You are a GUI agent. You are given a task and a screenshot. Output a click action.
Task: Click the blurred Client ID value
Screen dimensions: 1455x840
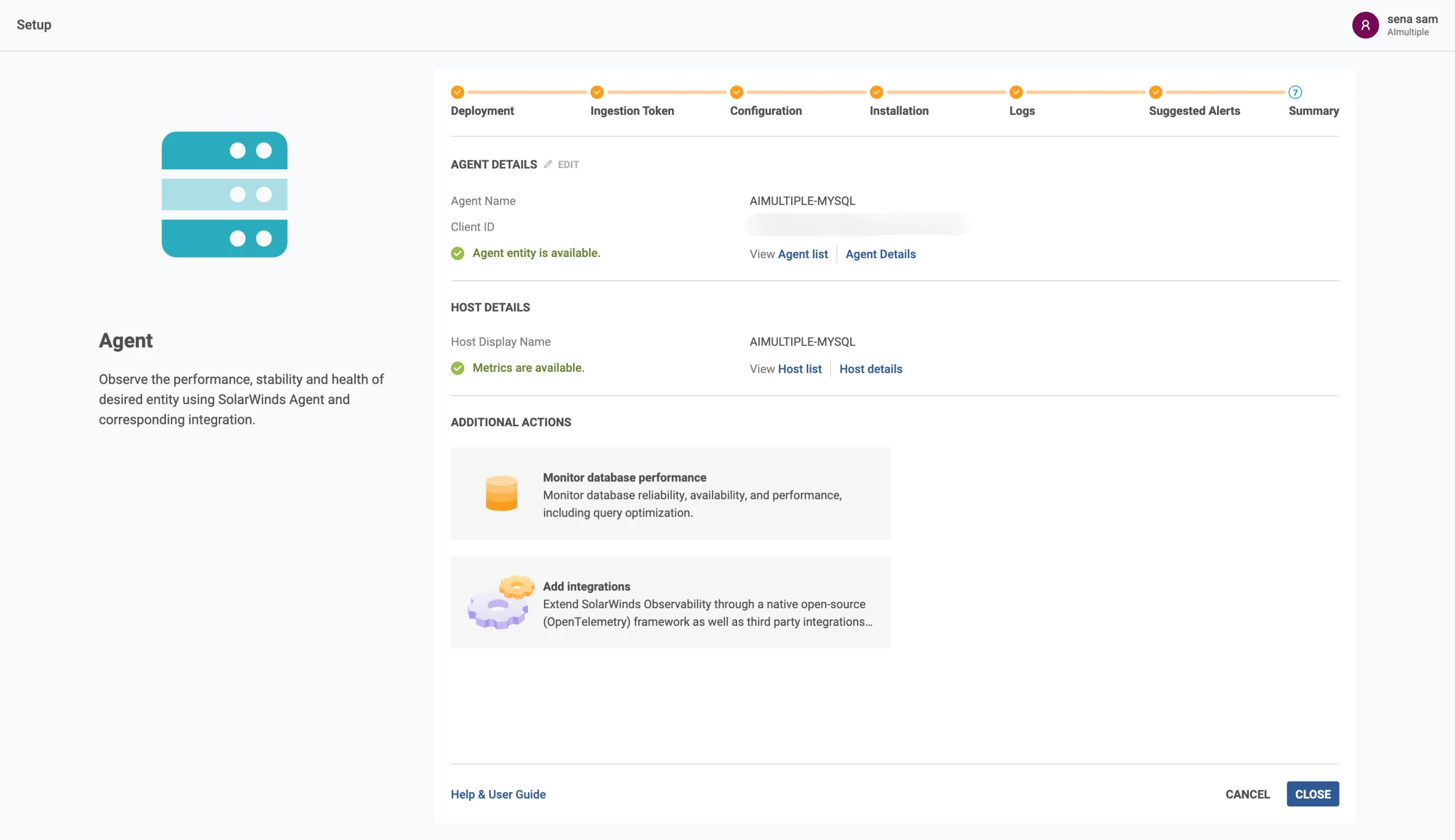tap(858, 225)
